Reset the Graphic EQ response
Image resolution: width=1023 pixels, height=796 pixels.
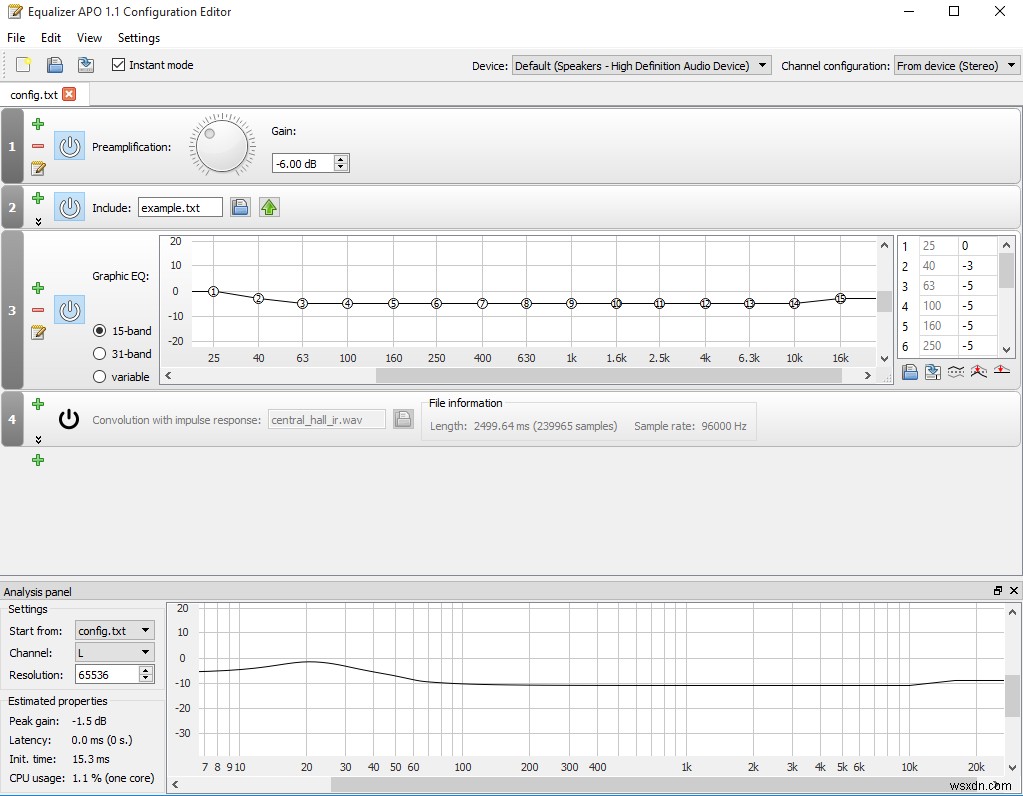point(1001,371)
